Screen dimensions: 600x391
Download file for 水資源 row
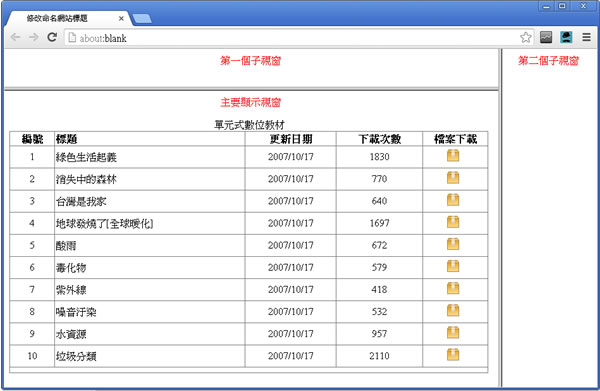(x=453, y=333)
